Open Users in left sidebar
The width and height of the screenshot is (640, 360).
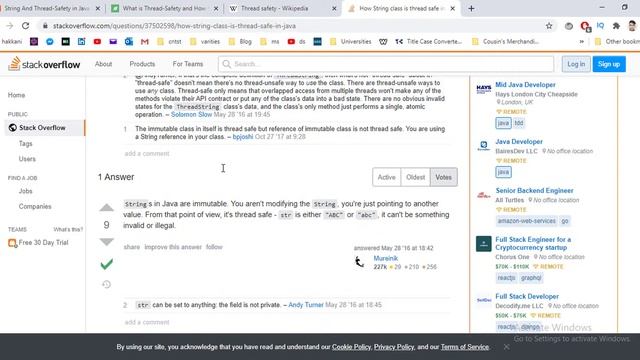pyautogui.click(x=27, y=159)
